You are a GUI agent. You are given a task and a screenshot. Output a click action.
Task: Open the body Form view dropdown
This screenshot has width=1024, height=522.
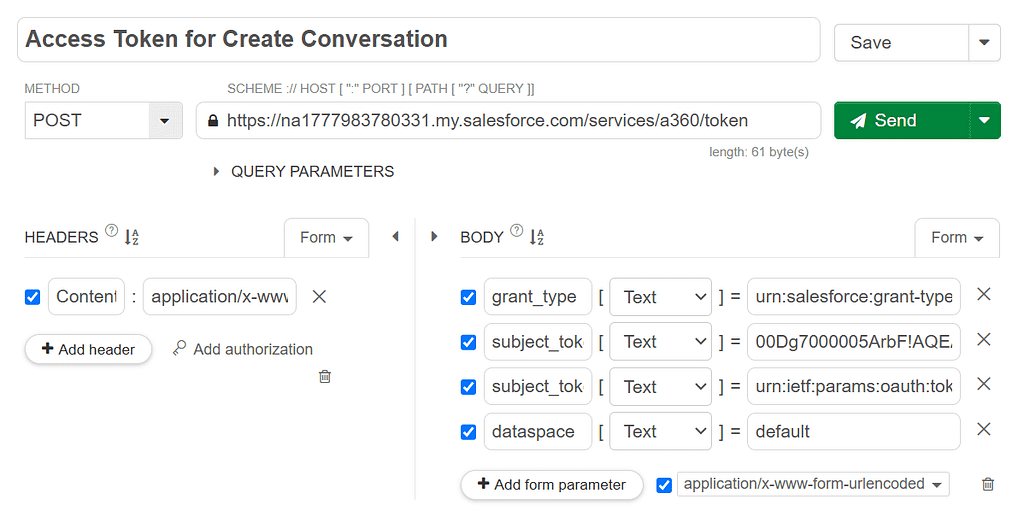[x=957, y=238]
